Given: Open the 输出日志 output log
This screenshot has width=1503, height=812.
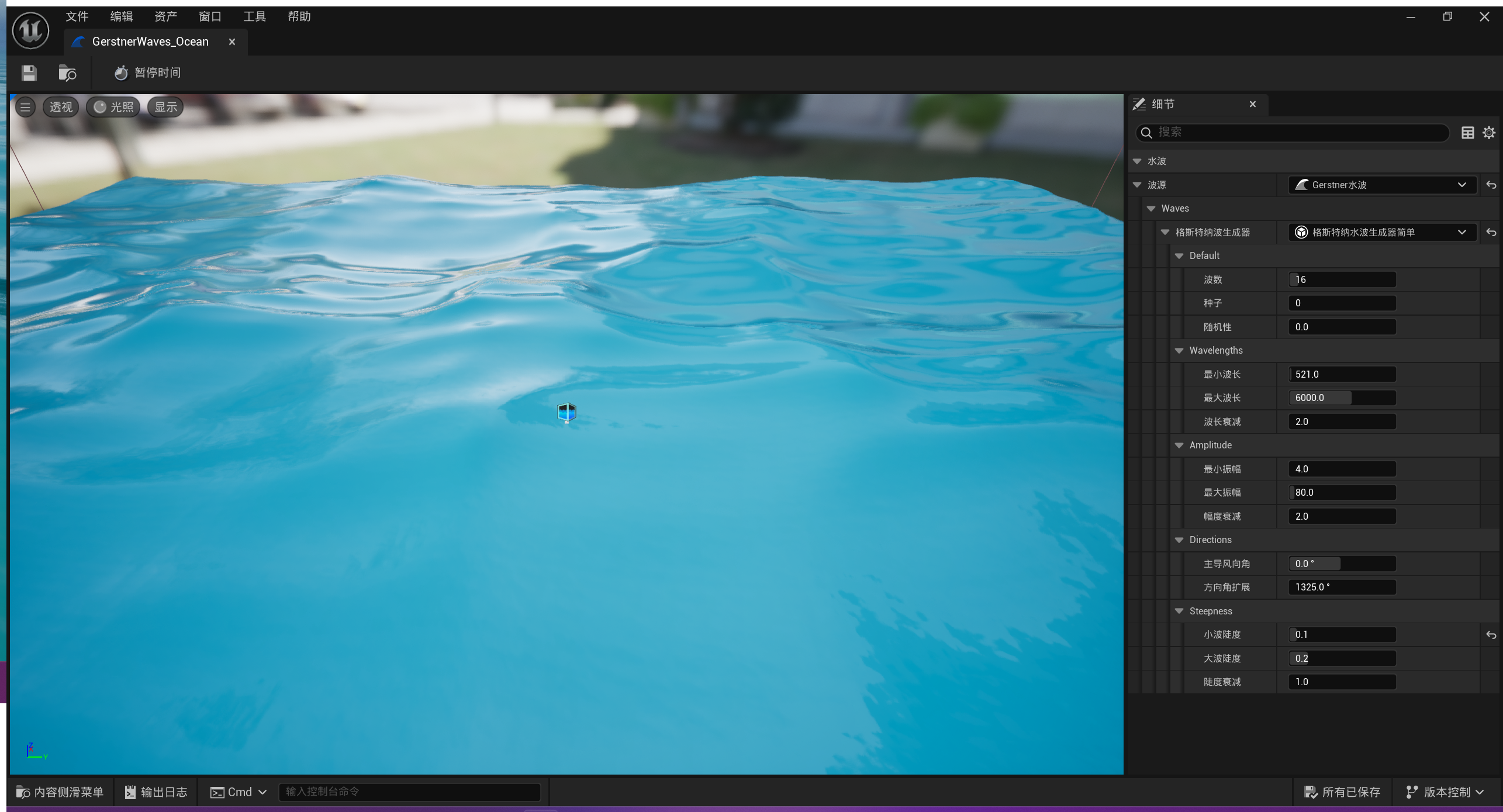Looking at the screenshot, I should click(x=156, y=792).
